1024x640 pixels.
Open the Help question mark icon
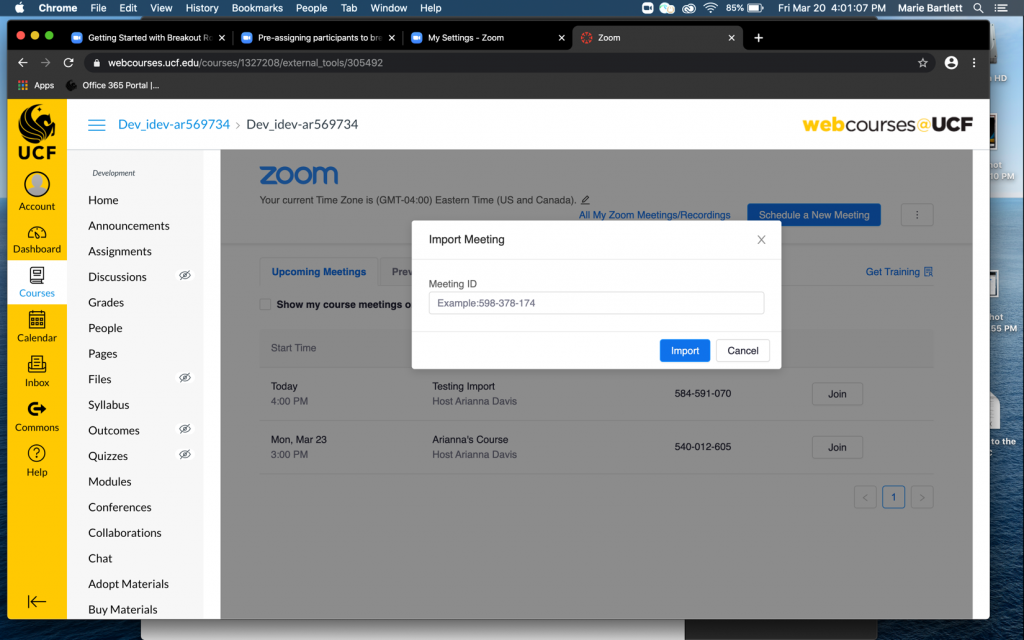[x=37, y=454]
